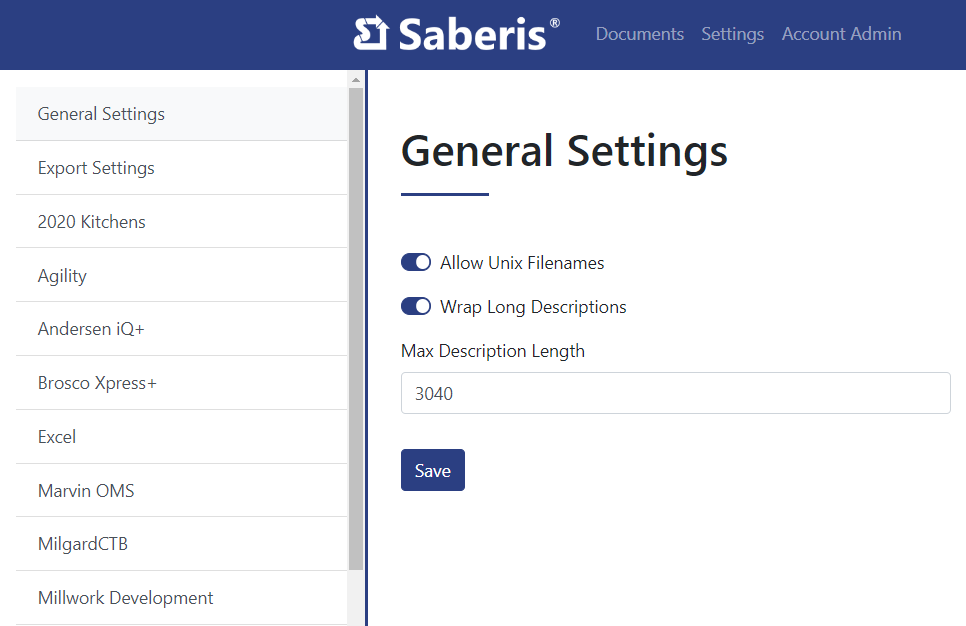Select General Settings in the sidebar
This screenshot has width=966, height=626.
click(x=101, y=113)
